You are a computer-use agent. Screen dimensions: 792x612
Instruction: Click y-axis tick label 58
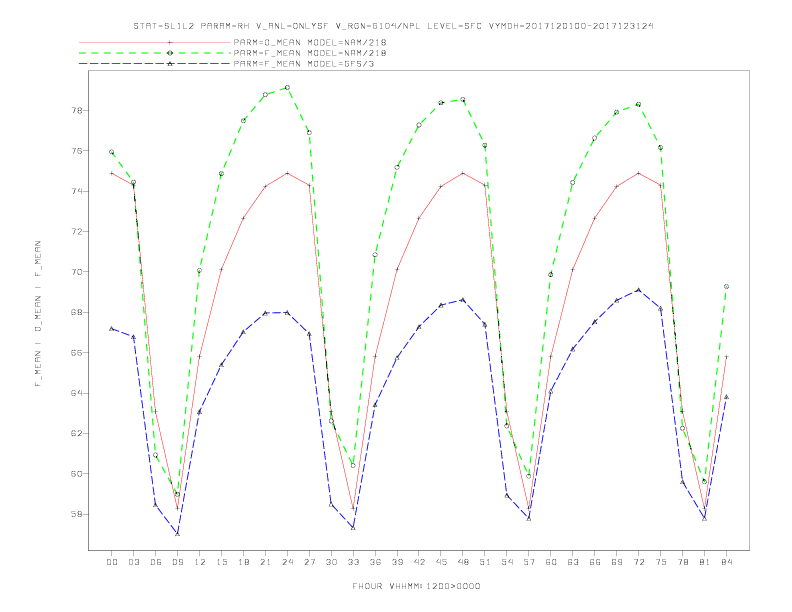click(x=77, y=515)
